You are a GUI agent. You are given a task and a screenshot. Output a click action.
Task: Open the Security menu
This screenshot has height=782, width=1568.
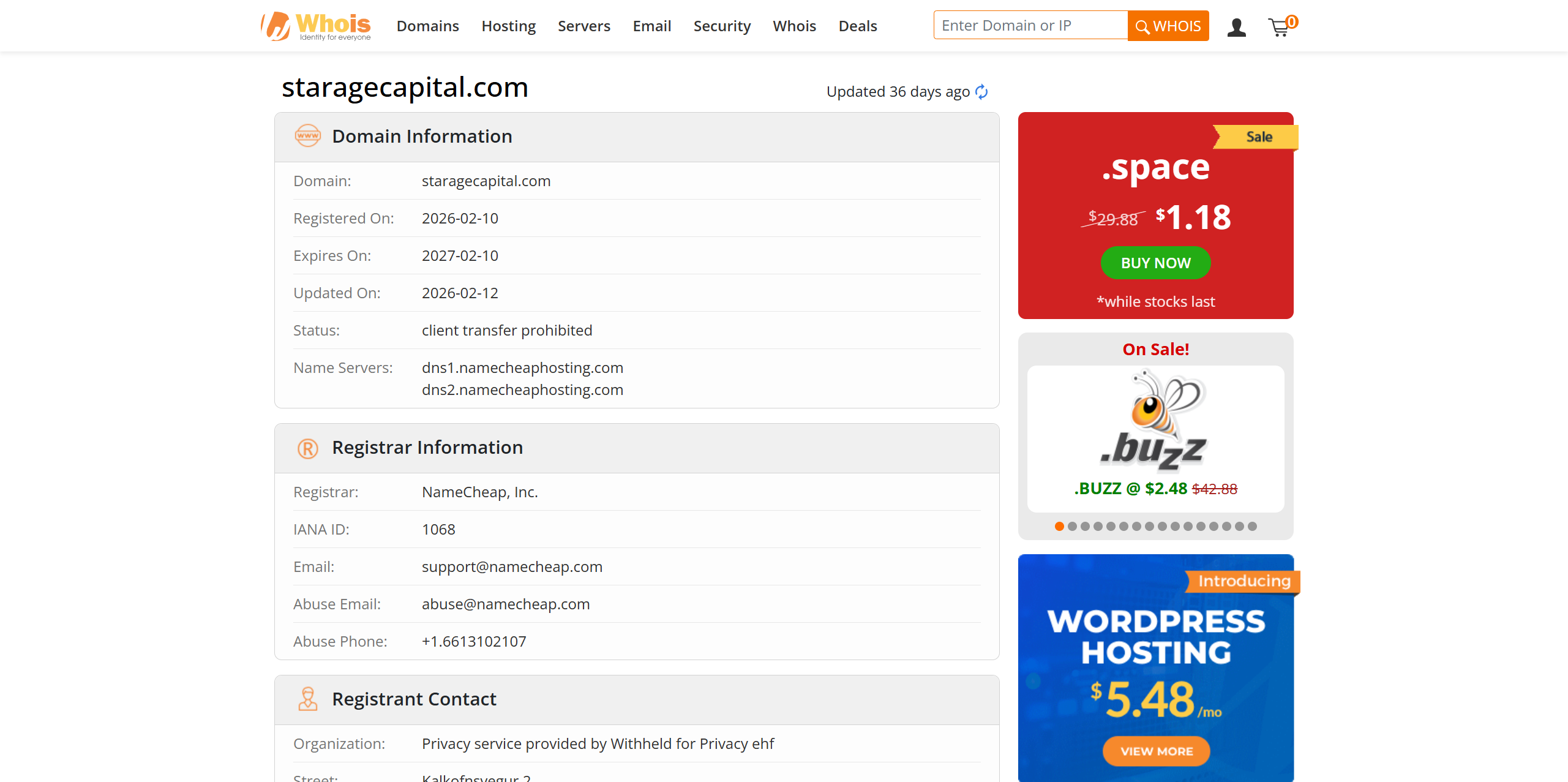(x=722, y=26)
